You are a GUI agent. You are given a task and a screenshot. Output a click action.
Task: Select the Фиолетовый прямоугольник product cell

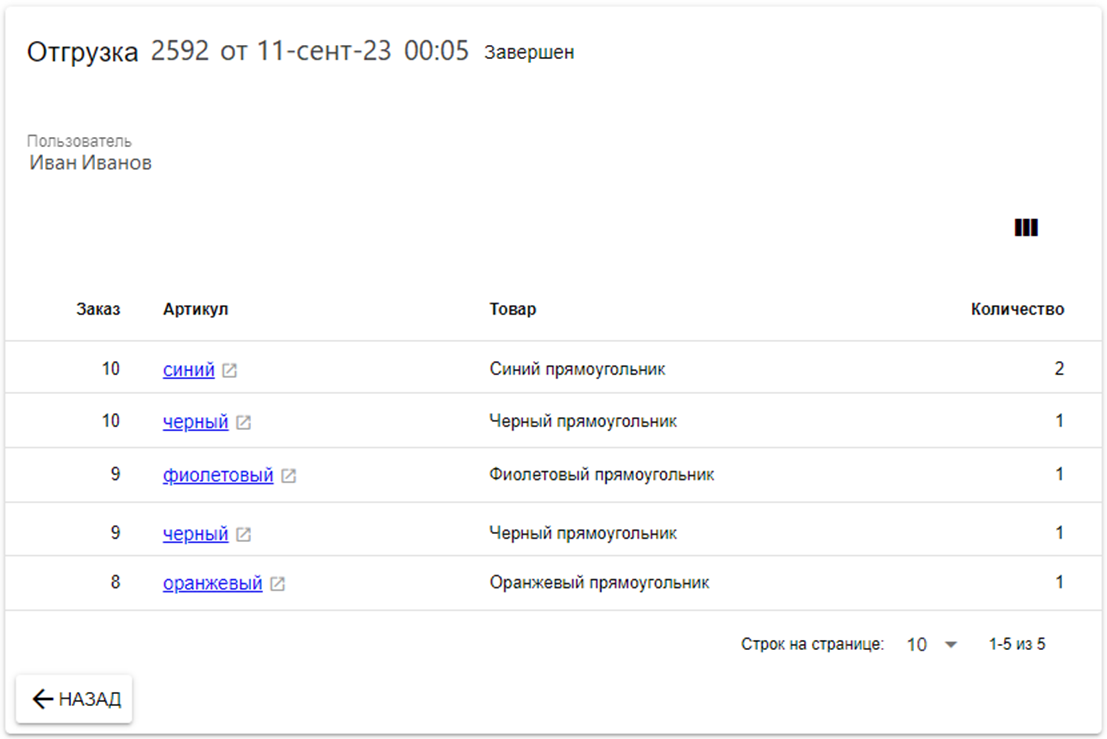tap(602, 474)
